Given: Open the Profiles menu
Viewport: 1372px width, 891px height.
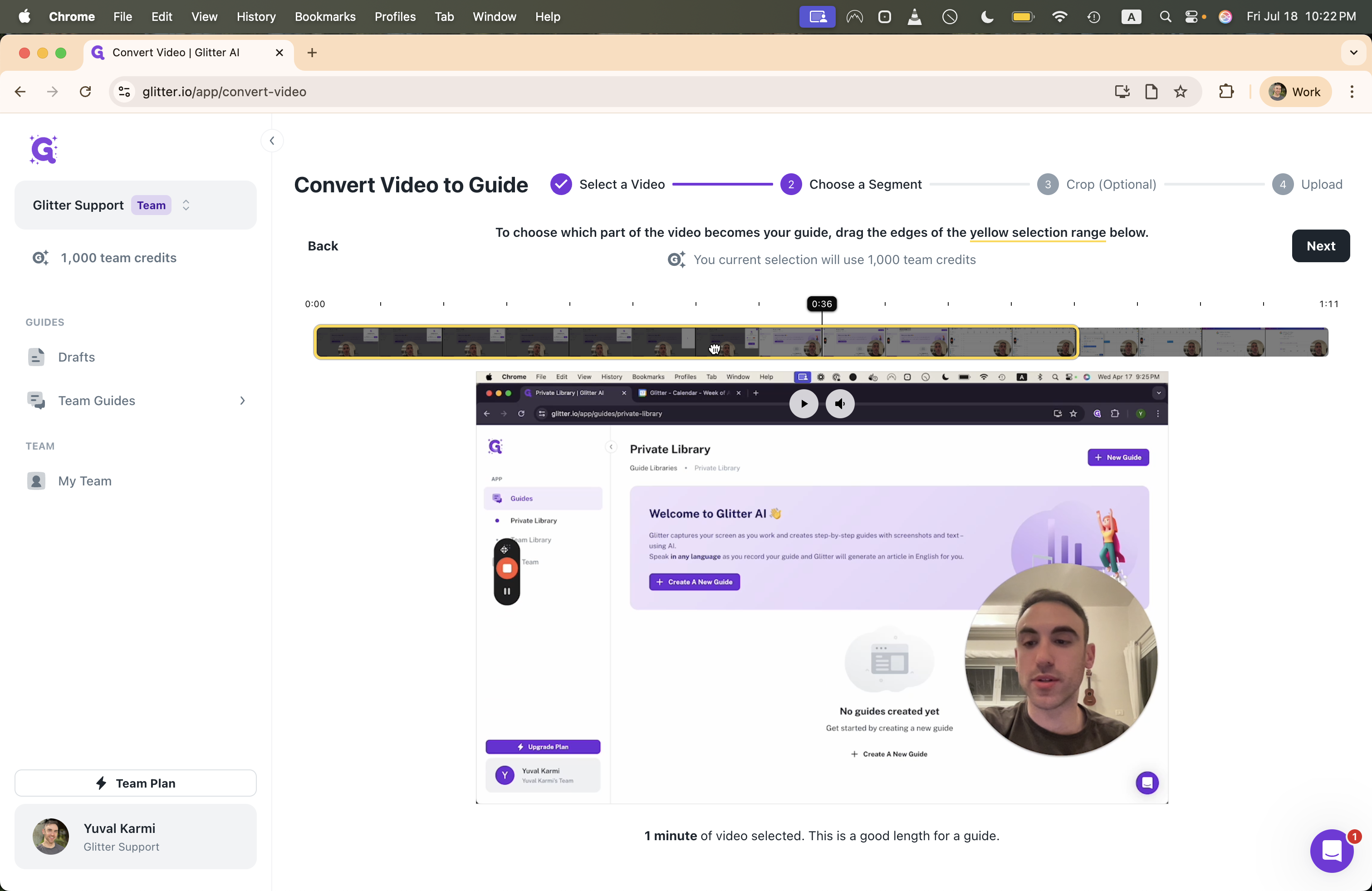Looking at the screenshot, I should point(395,17).
